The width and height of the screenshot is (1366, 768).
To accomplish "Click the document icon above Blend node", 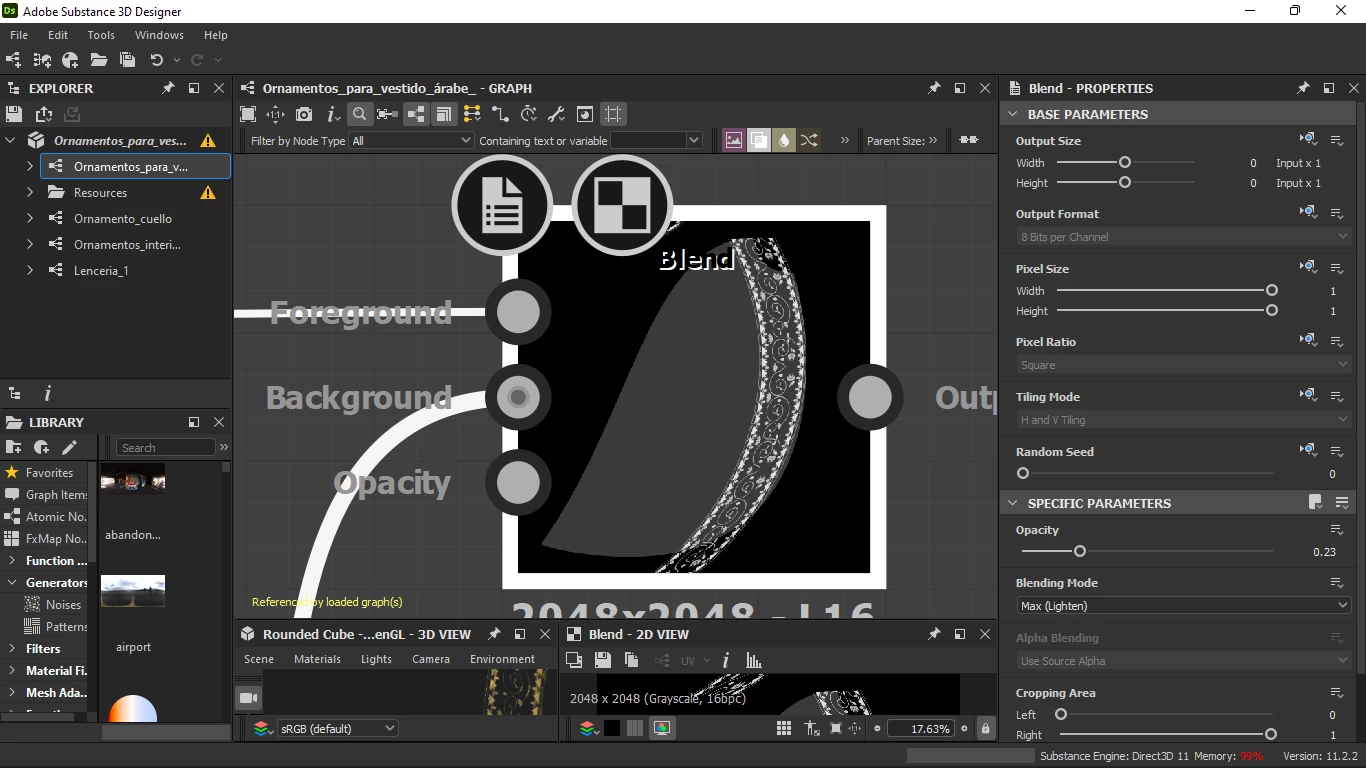I will tap(502, 206).
